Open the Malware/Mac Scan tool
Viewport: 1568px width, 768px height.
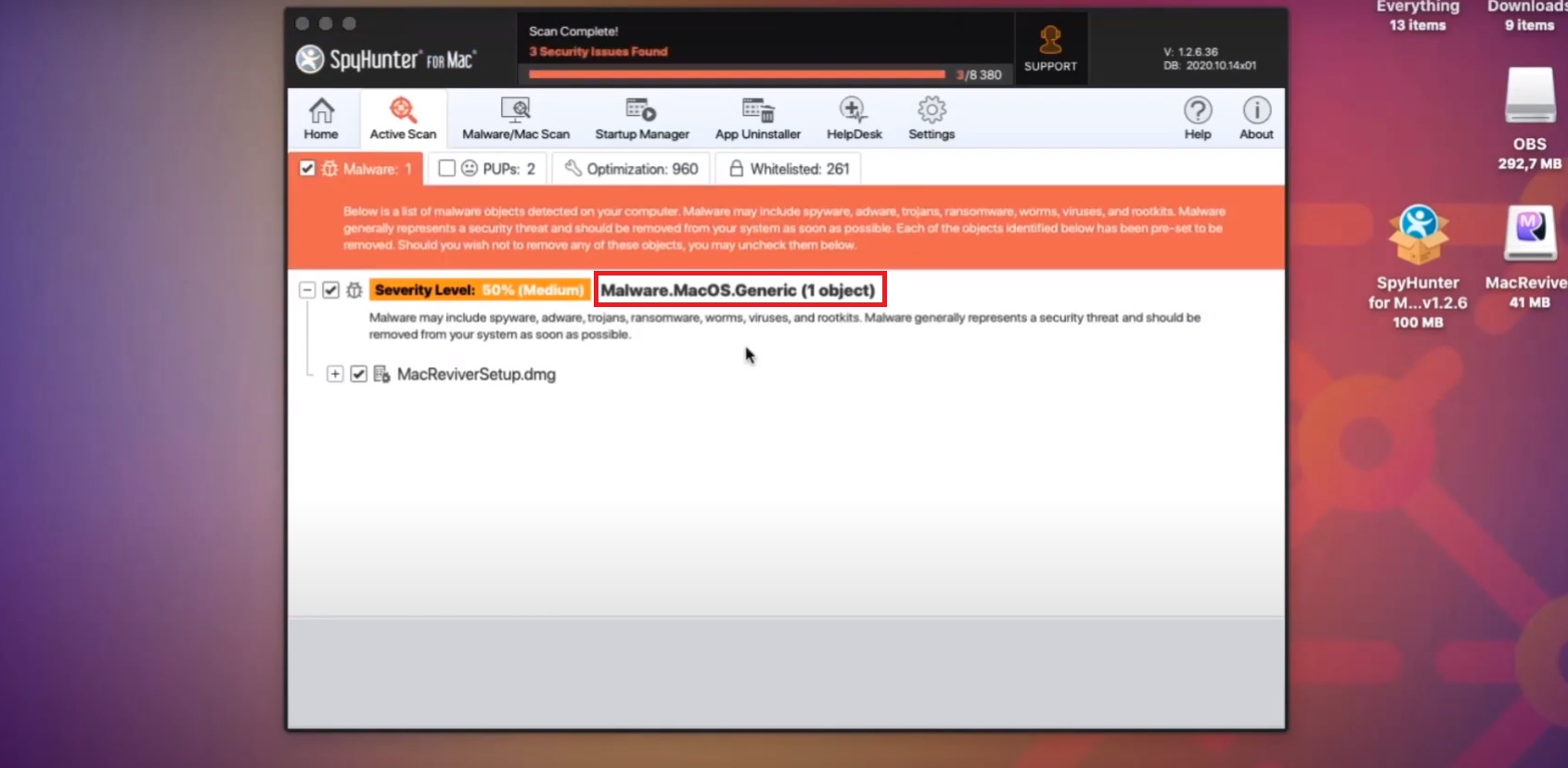(x=516, y=118)
